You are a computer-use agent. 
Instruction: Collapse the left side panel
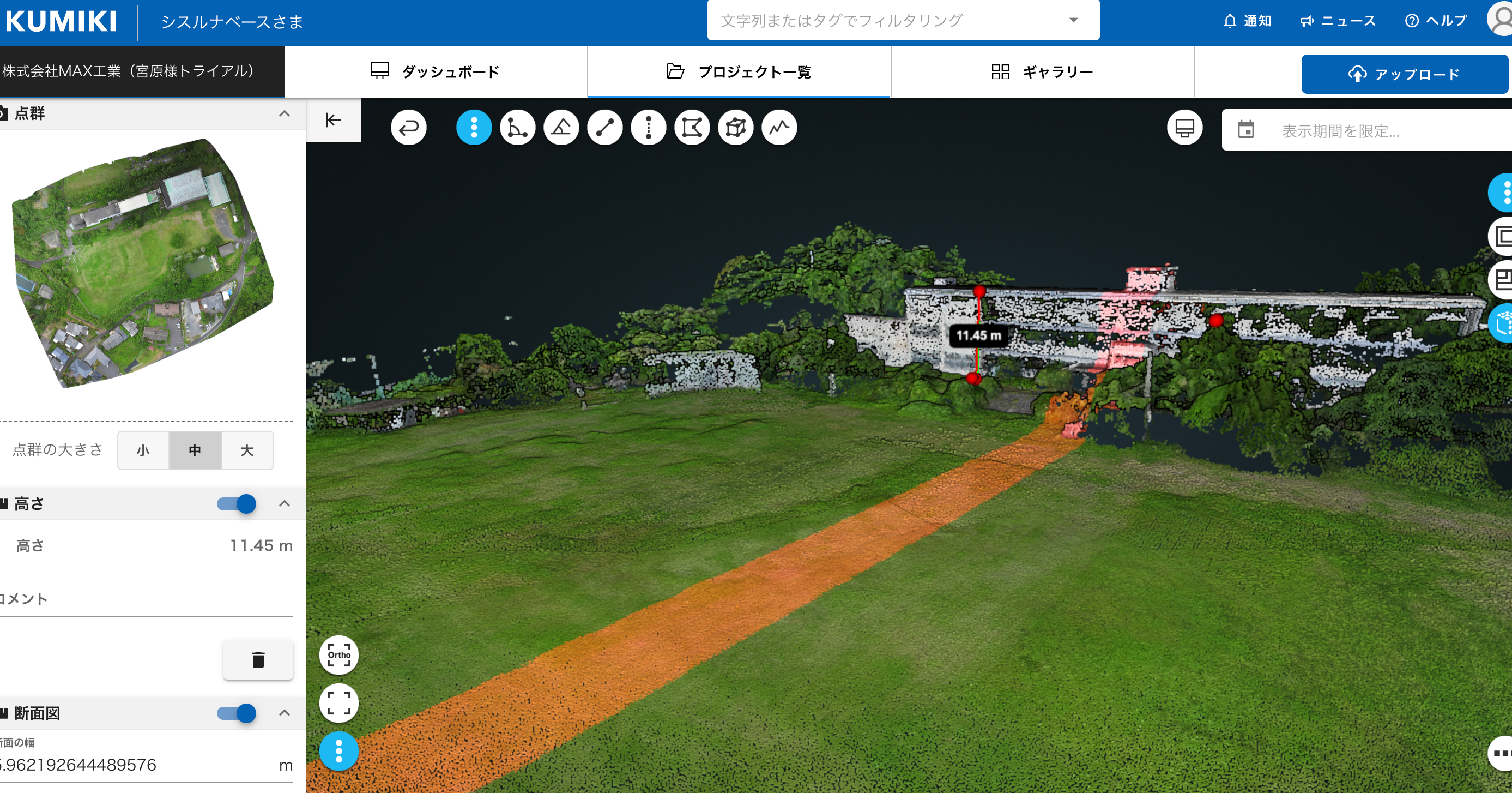pos(334,120)
